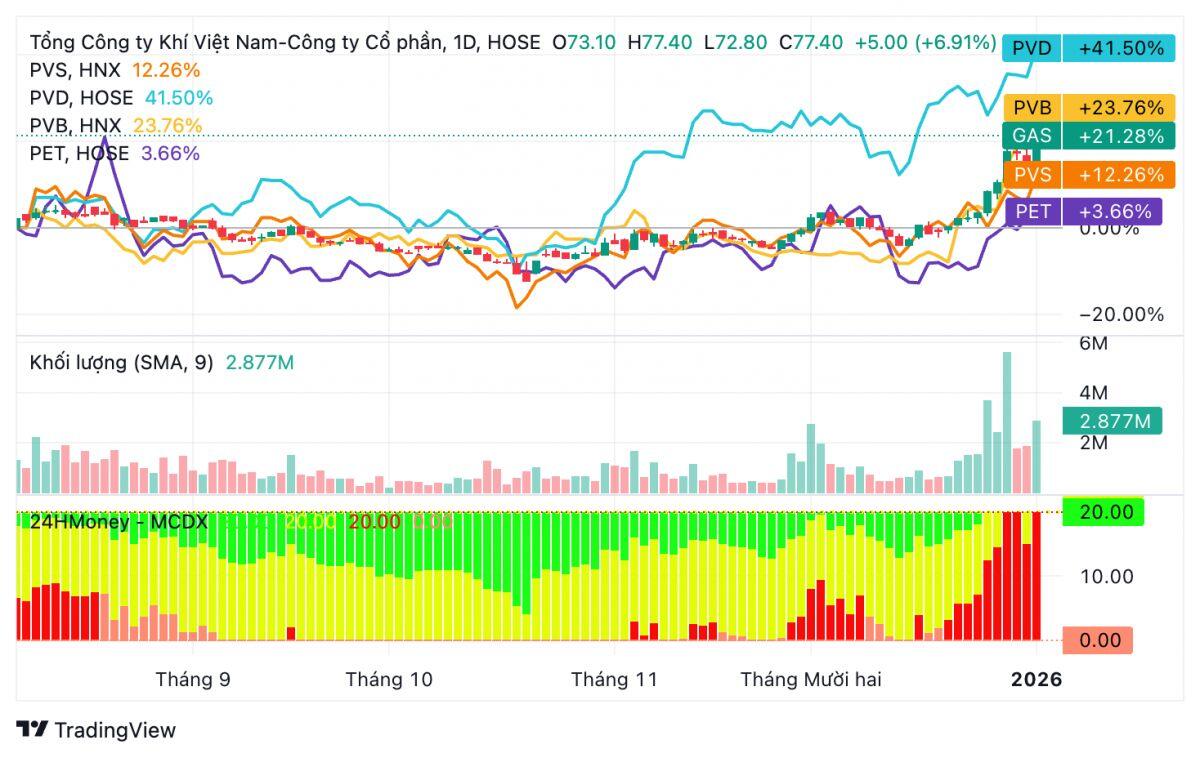Select the PVD +41.50% price label
Viewport: 1200px width, 758px height.
click(1086, 48)
